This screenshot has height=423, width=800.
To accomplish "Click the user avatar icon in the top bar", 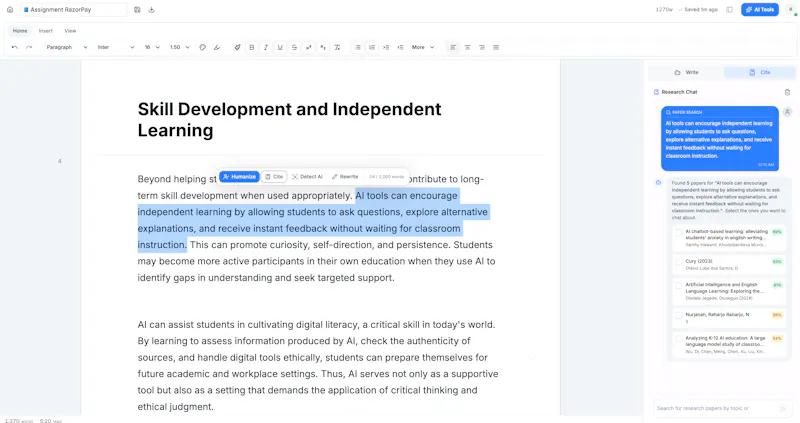I will (x=791, y=10).
